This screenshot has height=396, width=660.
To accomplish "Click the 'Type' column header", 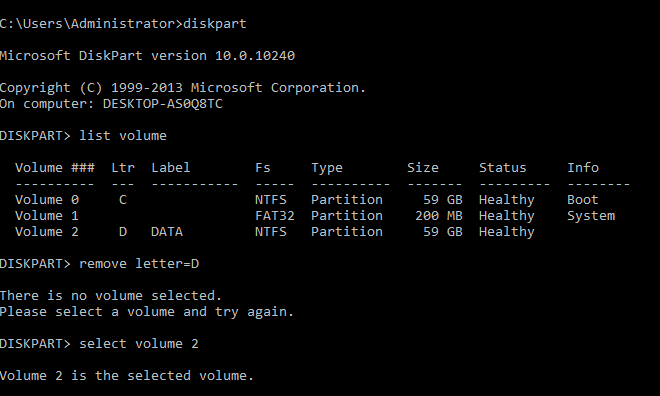I will coord(327,168).
